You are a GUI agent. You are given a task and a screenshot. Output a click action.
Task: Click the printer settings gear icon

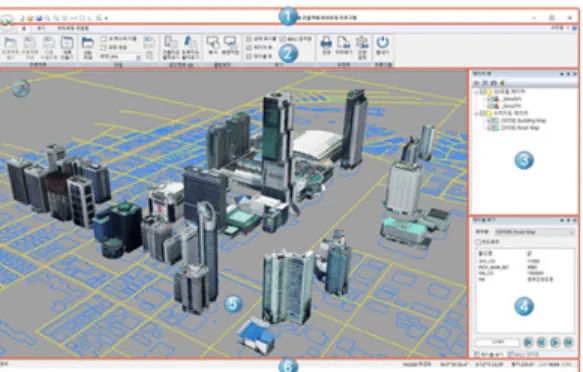pos(362,42)
